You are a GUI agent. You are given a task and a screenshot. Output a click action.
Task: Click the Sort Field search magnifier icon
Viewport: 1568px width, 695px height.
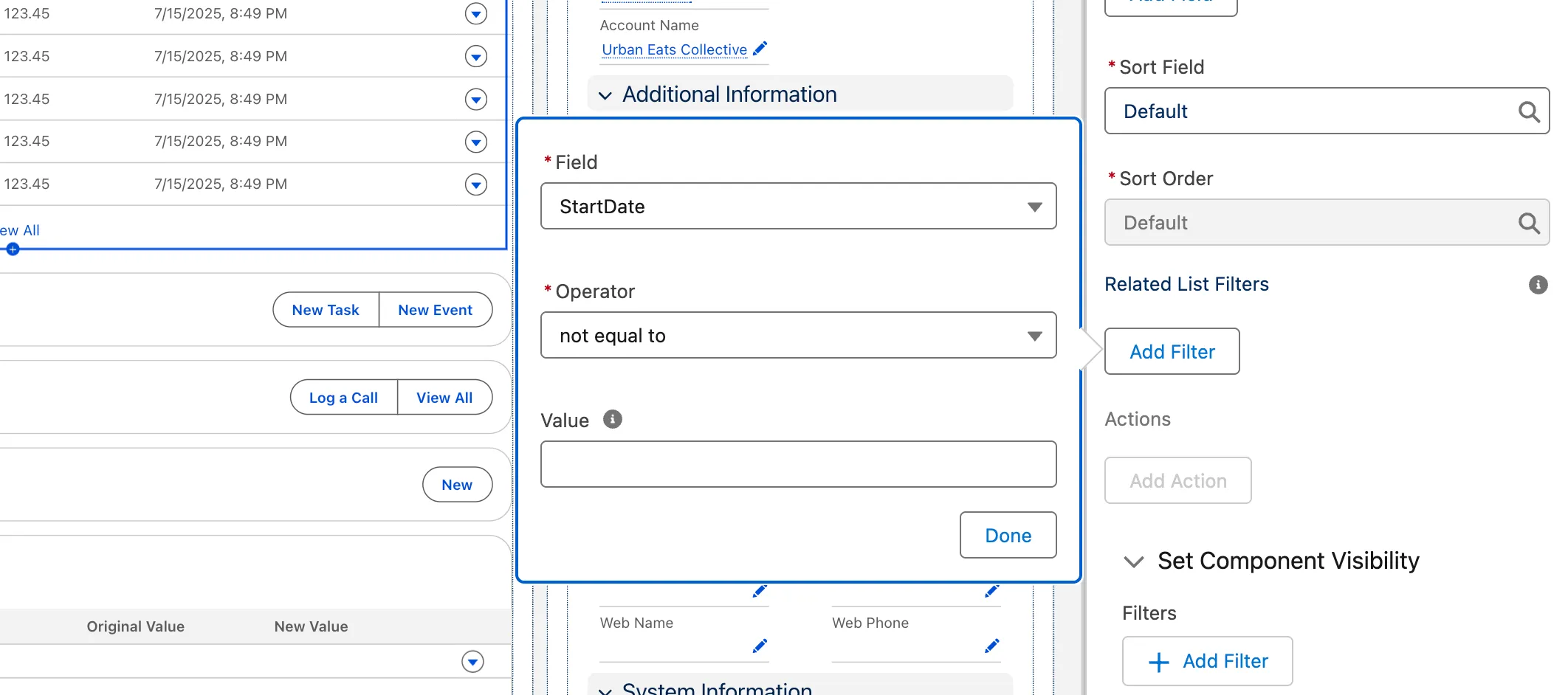(1528, 112)
